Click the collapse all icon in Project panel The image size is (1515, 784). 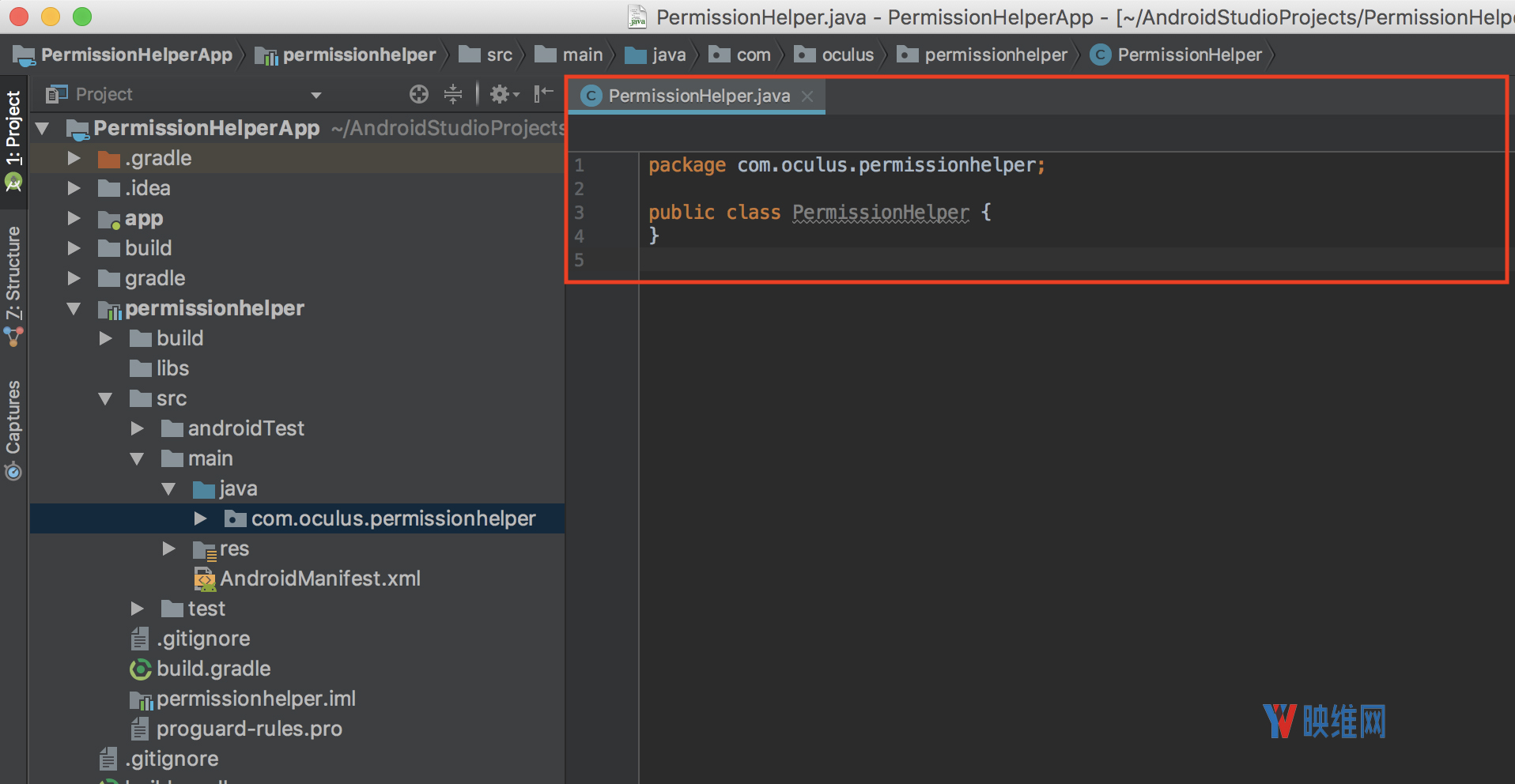(453, 95)
